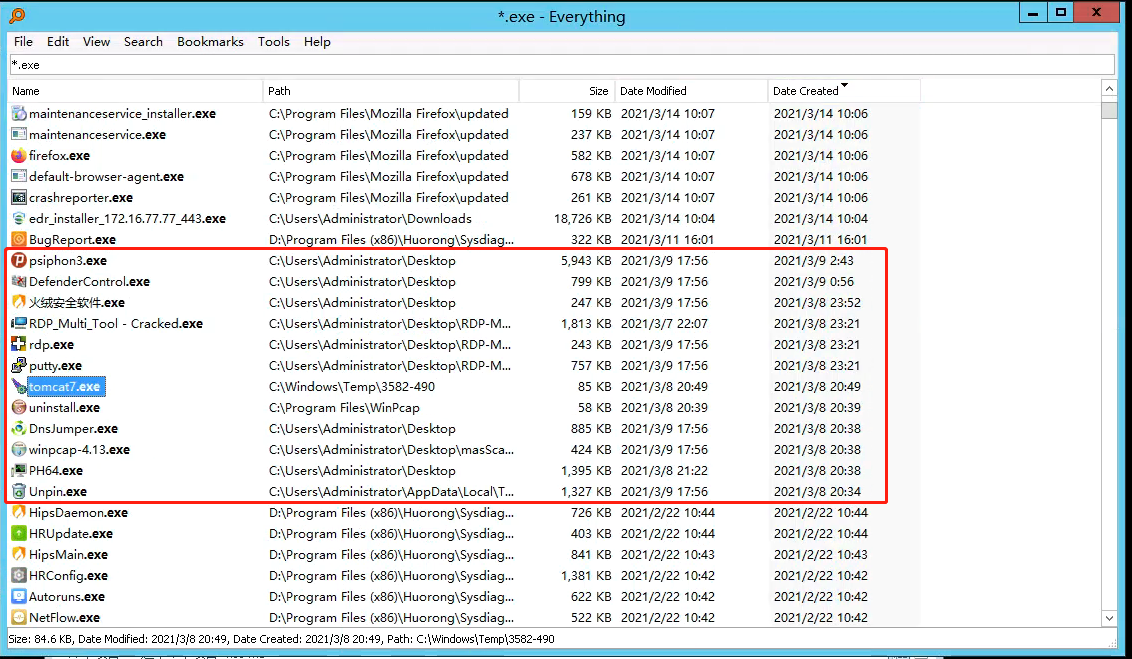
Task: Open the Search menu
Action: tap(143, 42)
